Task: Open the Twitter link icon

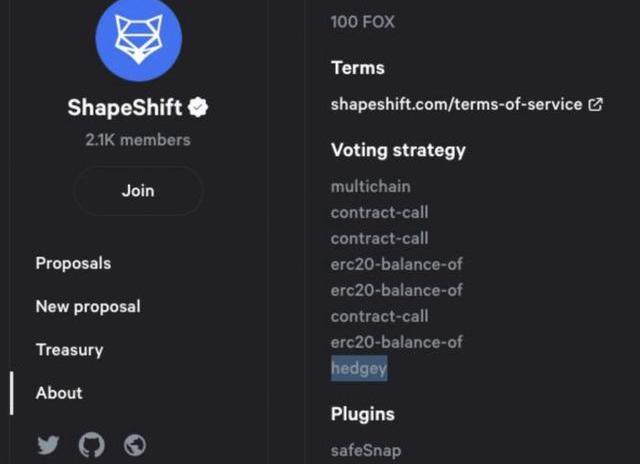Action: (x=48, y=445)
